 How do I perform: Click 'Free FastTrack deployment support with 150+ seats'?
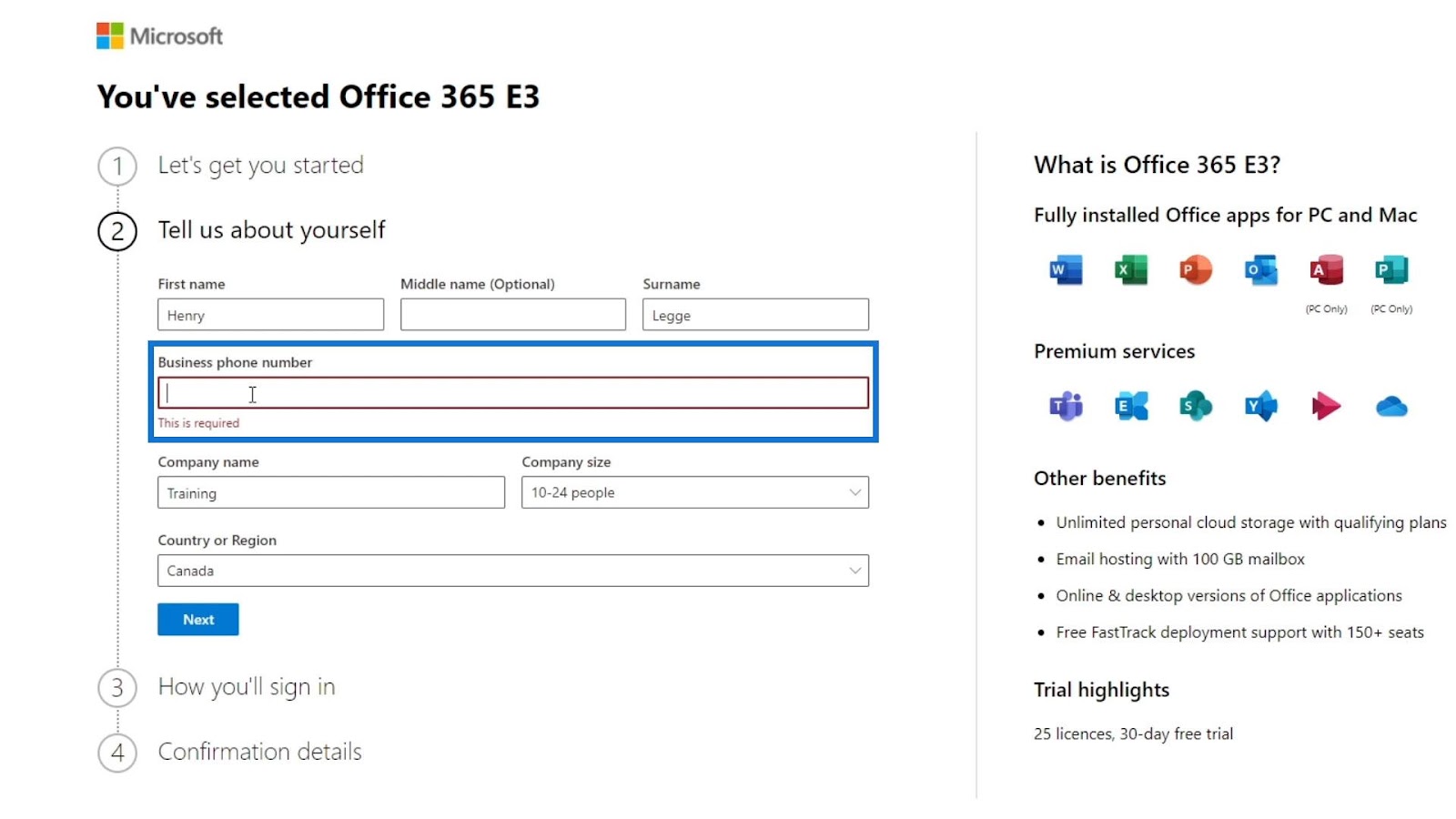pos(1240,632)
